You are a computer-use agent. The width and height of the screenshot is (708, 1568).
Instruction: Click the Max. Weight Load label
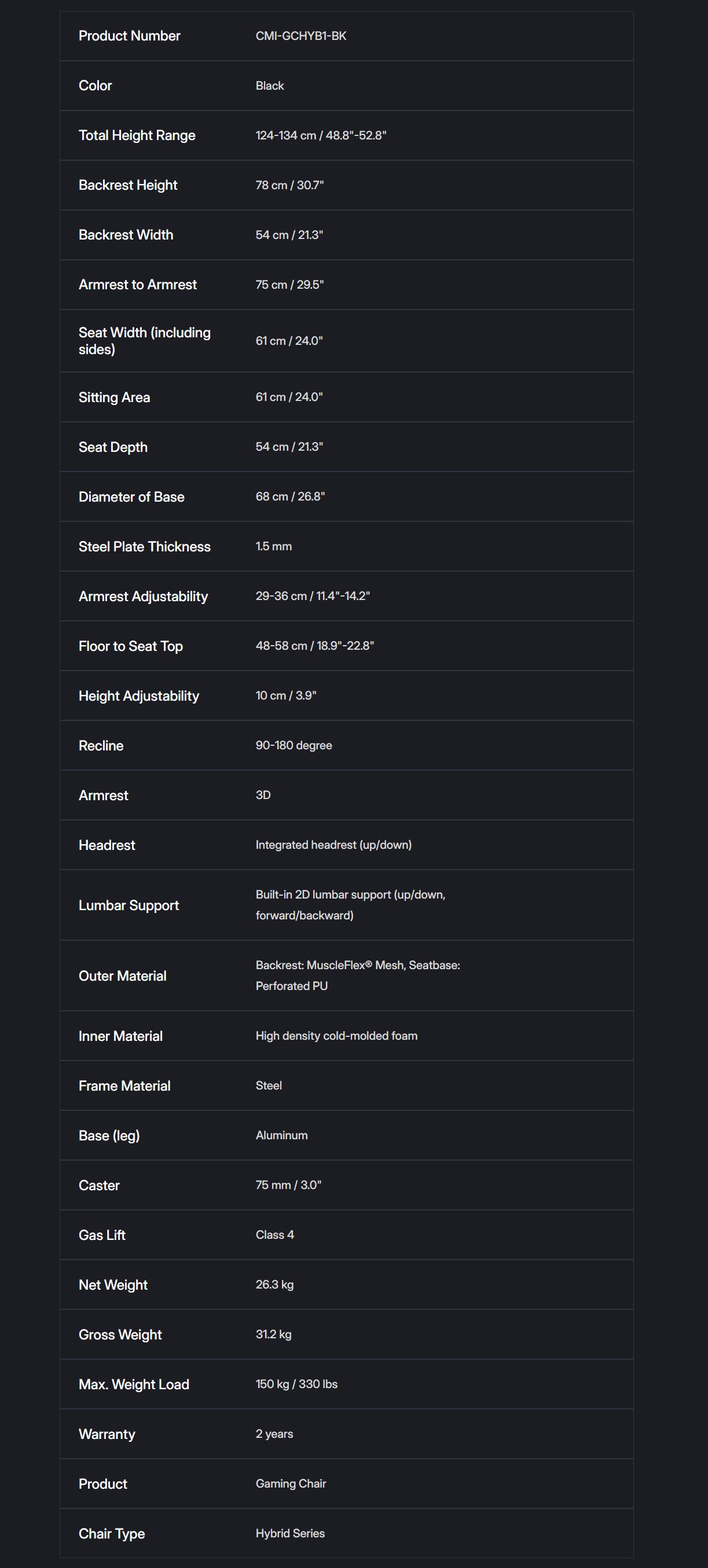pyautogui.click(x=134, y=1384)
